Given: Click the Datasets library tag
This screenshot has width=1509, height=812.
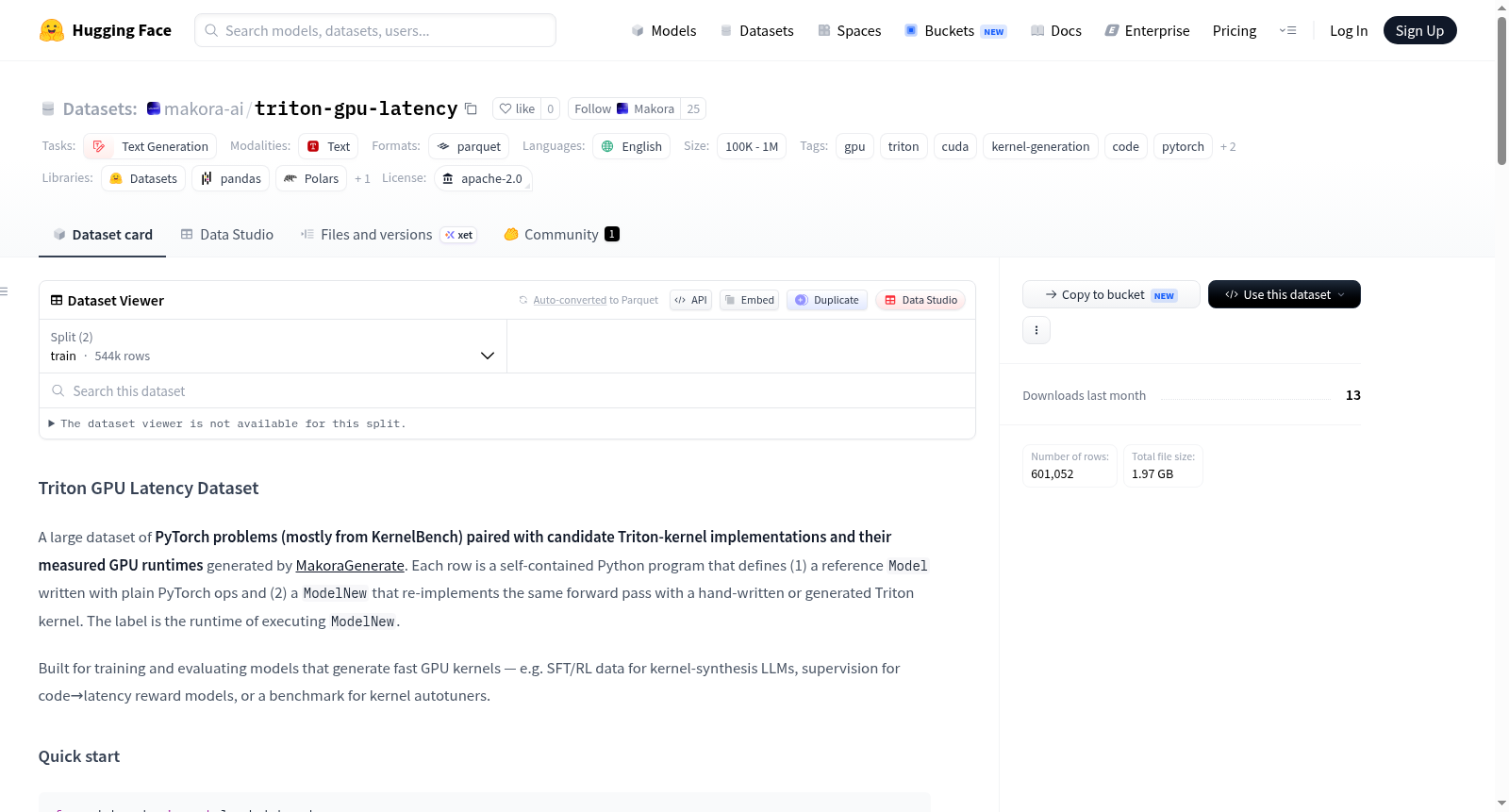Looking at the screenshot, I should 143,178.
